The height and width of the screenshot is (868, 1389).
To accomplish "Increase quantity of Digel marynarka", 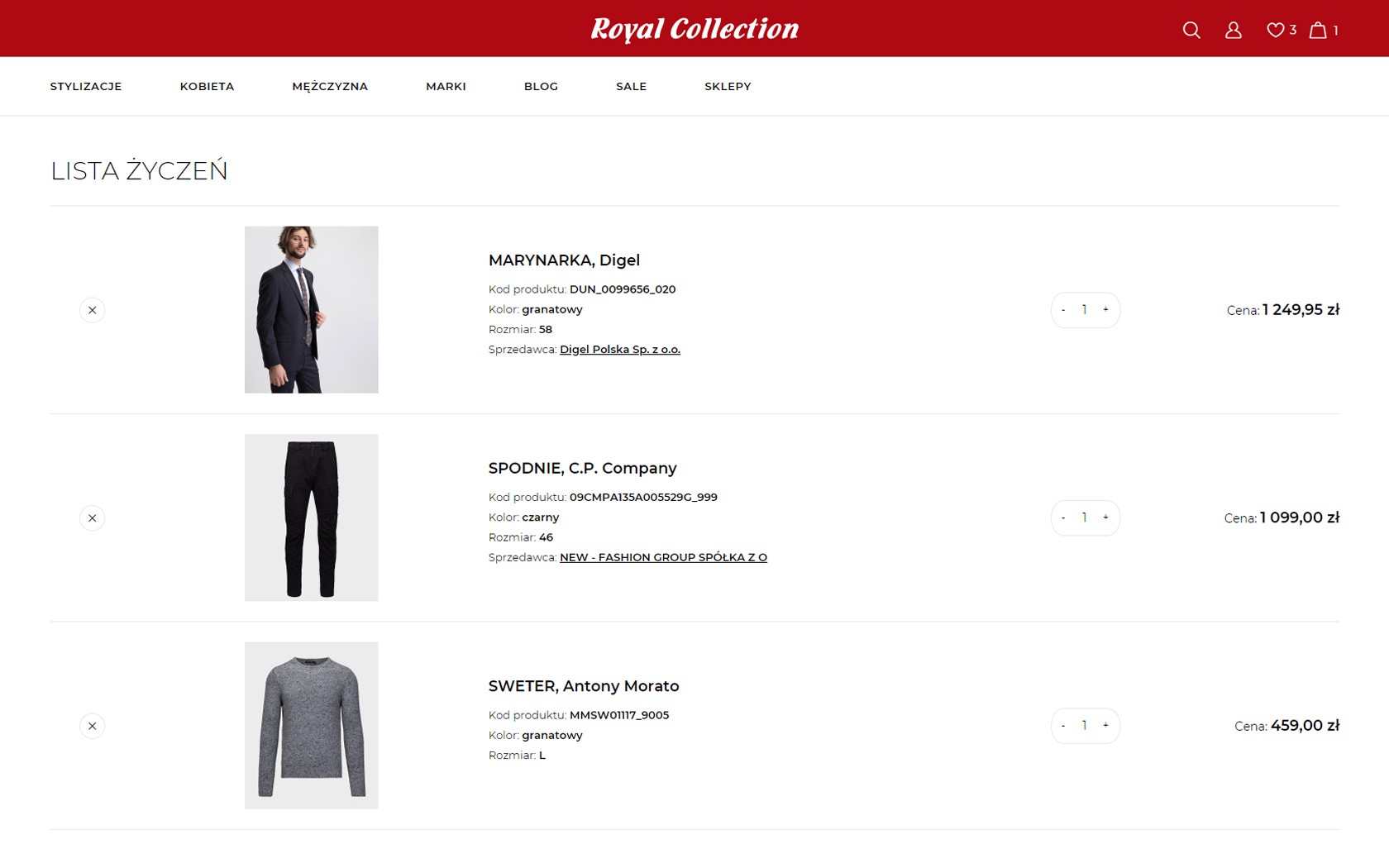I will (1105, 310).
